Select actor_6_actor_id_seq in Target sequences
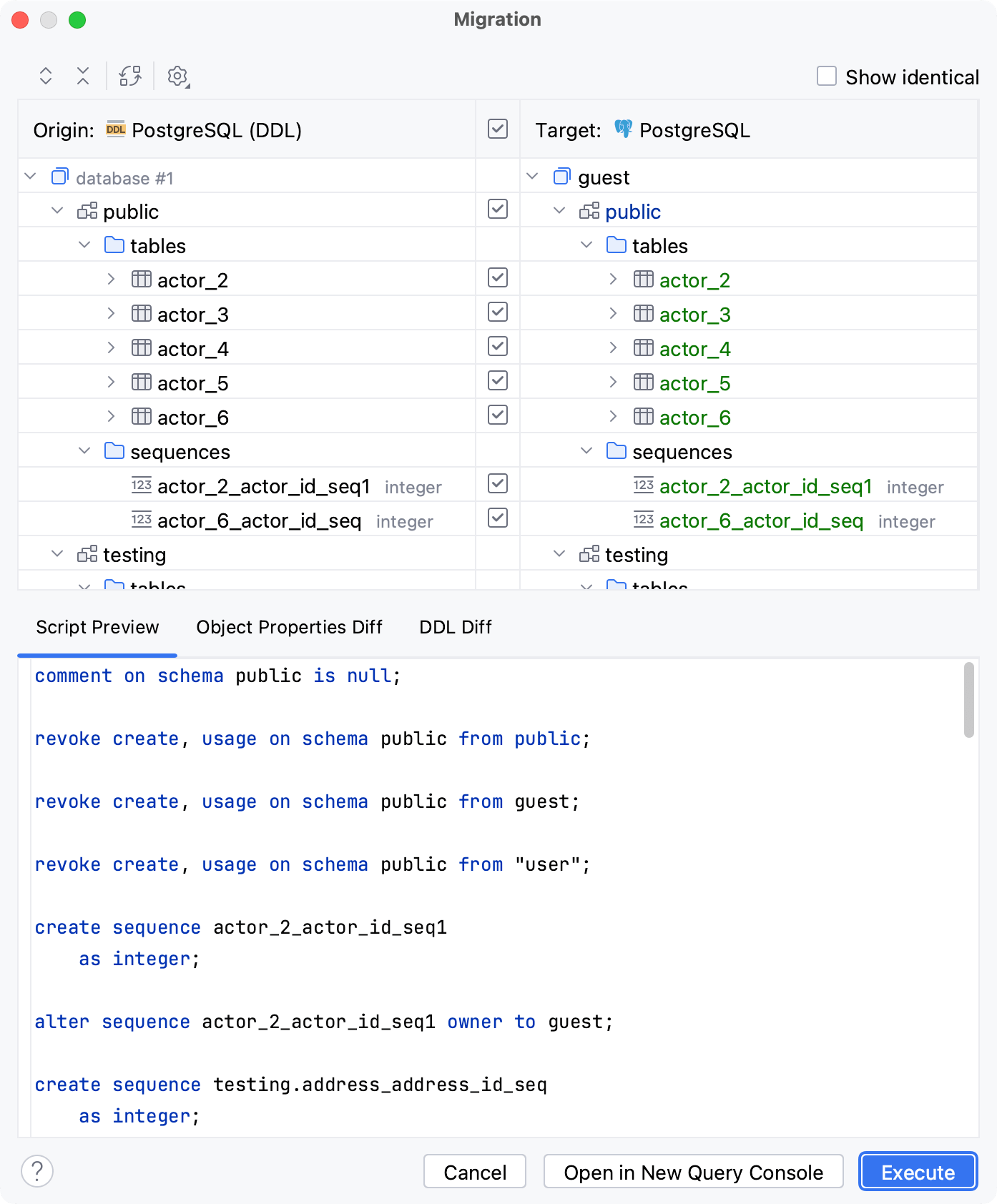Image resolution: width=997 pixels, height=1204 pixels. 761,521
